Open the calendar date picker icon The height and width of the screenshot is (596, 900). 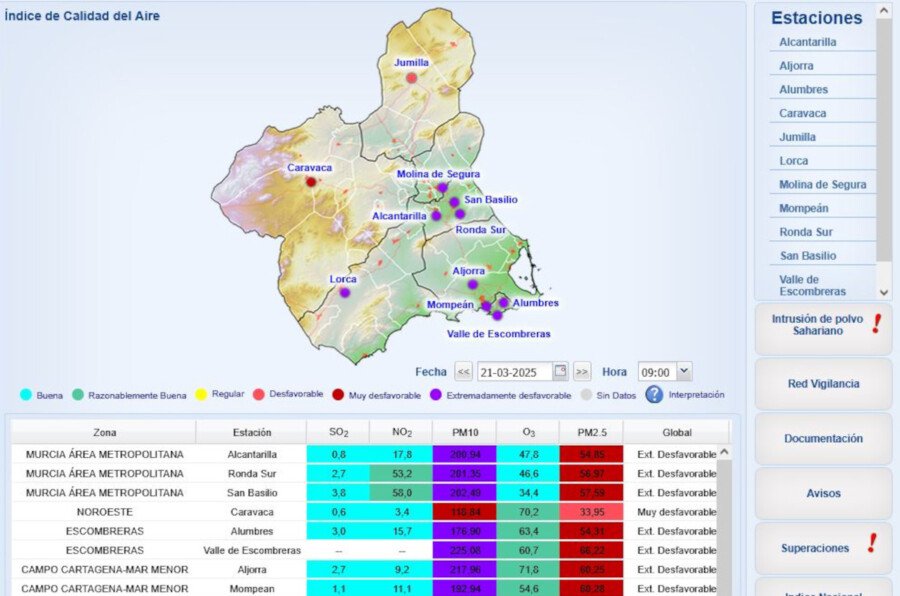pyautogui.click(x=558, y=370)
